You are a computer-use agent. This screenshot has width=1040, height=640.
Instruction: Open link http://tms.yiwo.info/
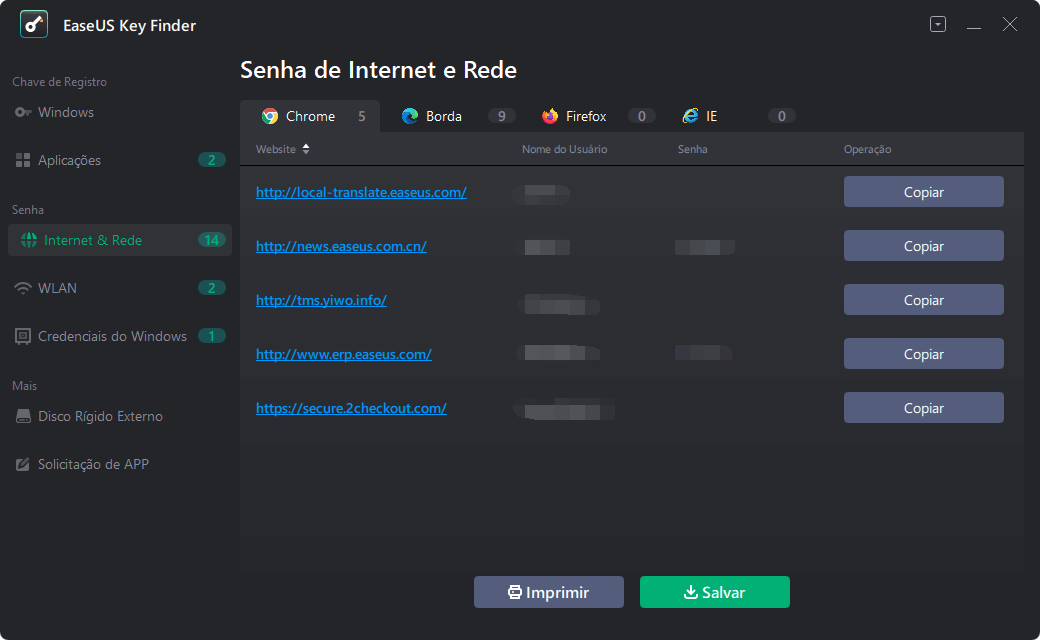321,300
